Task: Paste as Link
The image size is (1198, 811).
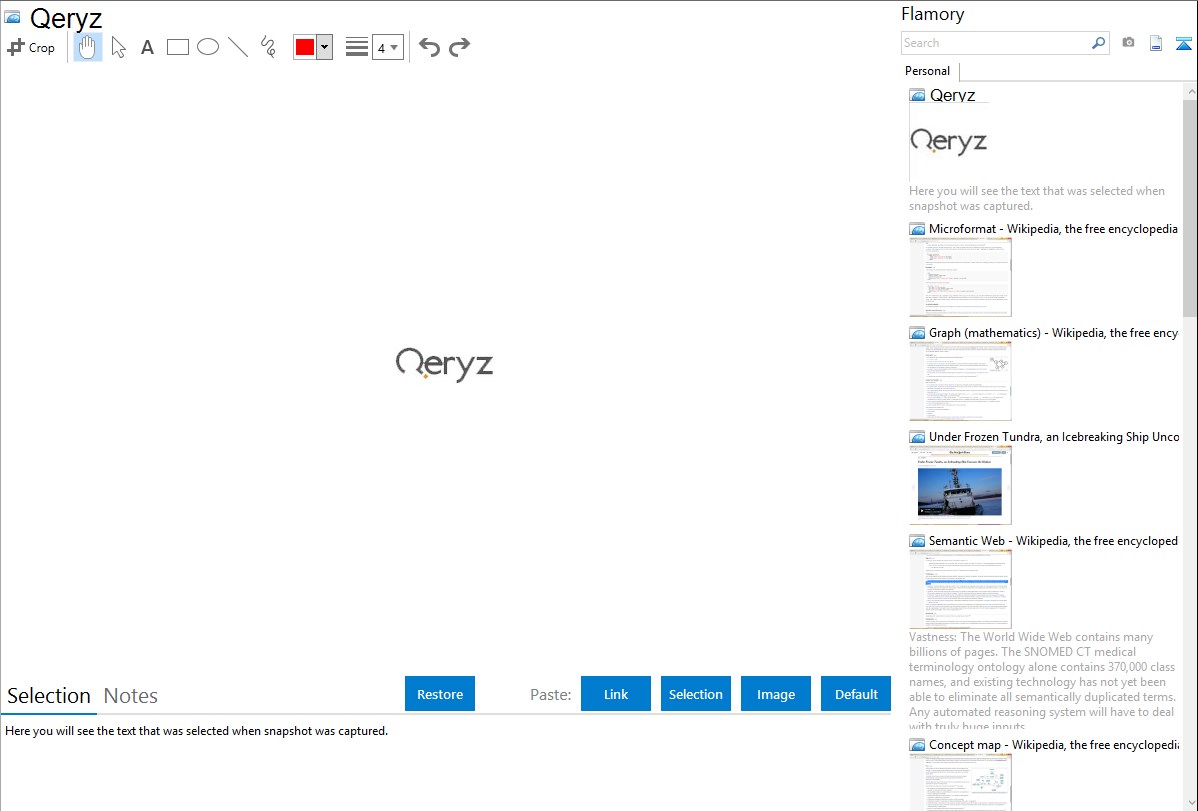Action: (x=616, y=694)
